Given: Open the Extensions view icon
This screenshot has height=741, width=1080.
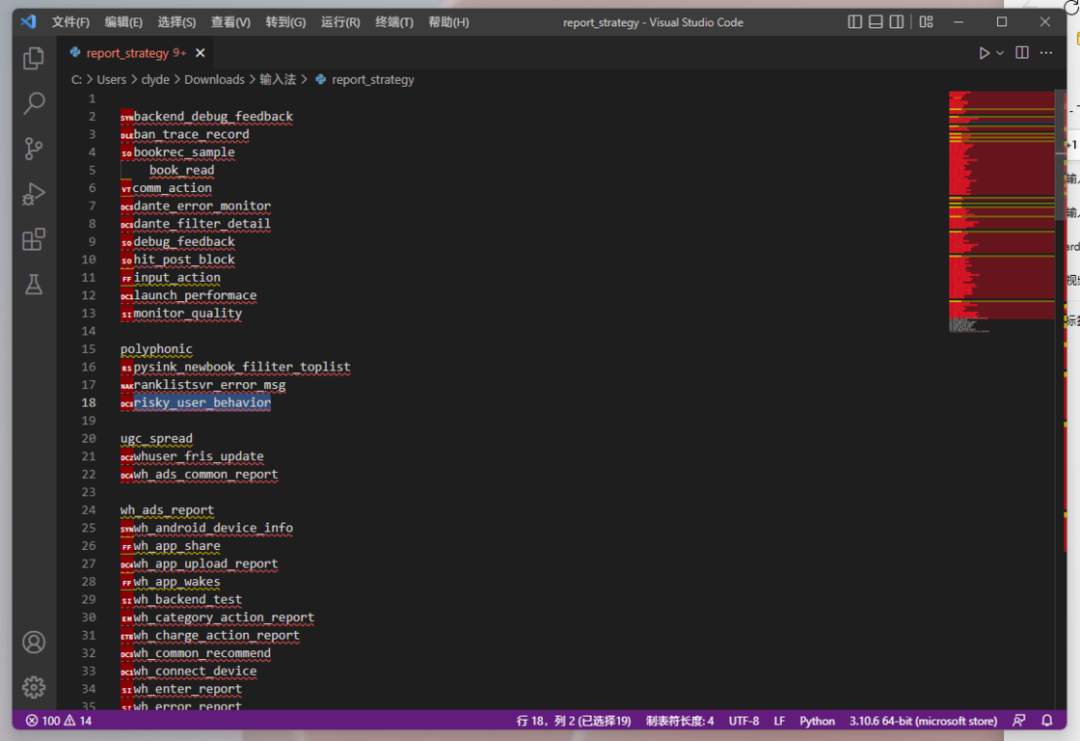Looking at the screenshot, I should click(x=34, y=240).
